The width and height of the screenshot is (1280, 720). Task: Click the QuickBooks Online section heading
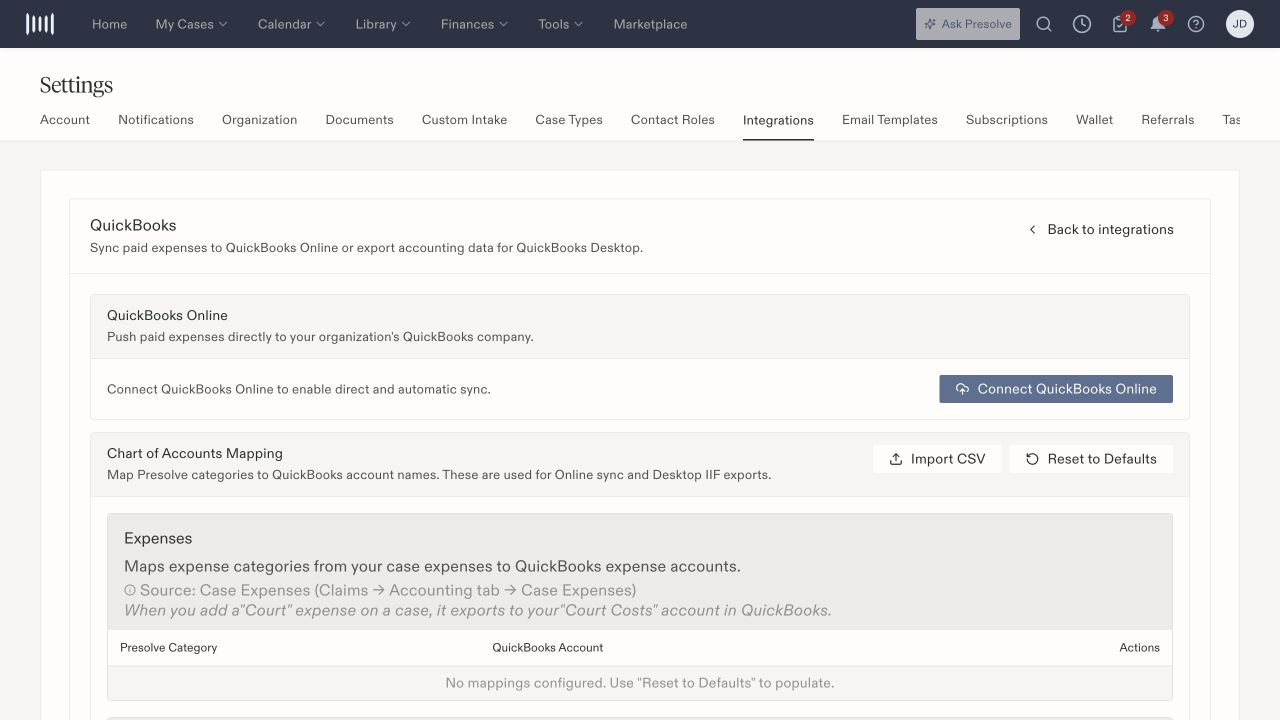point(167,315)
